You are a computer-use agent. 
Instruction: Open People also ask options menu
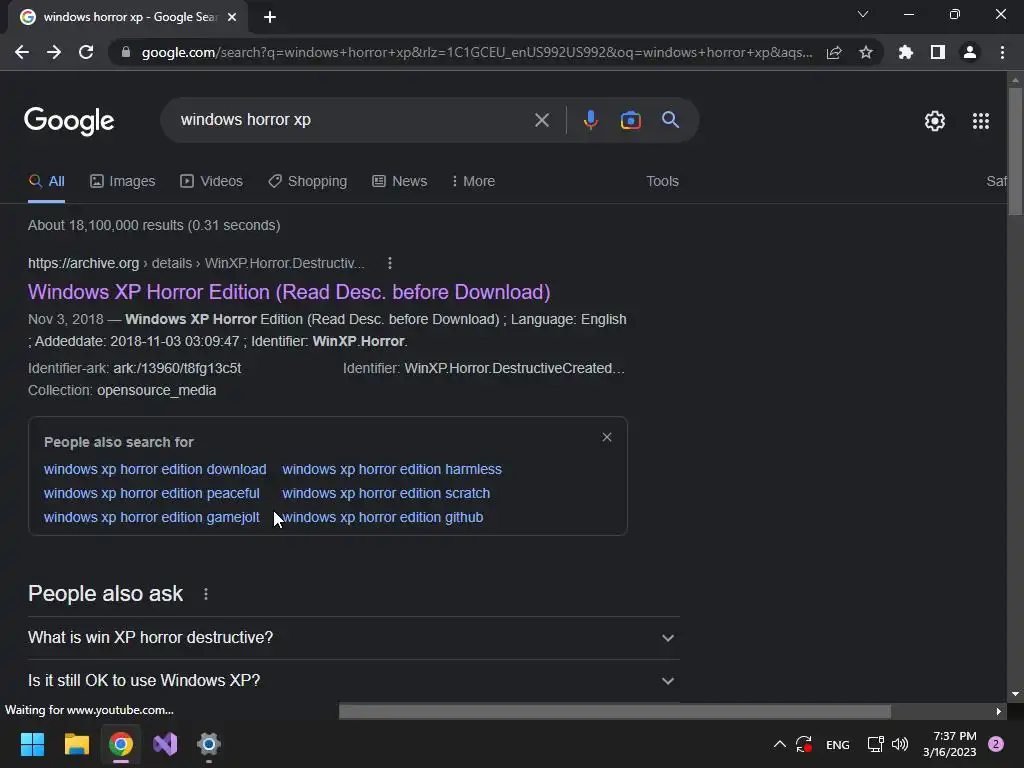(x=206, y=594)
